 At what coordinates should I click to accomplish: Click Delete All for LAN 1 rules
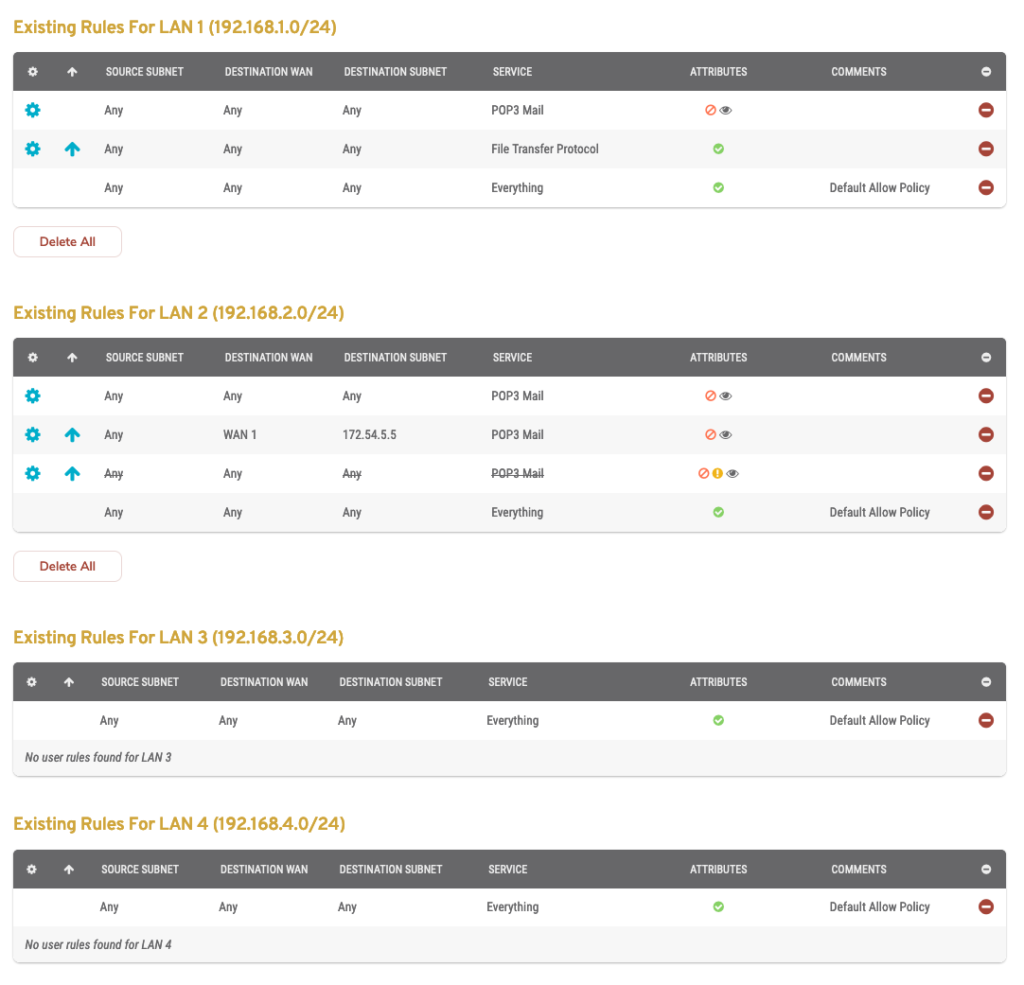coord(67,241)
